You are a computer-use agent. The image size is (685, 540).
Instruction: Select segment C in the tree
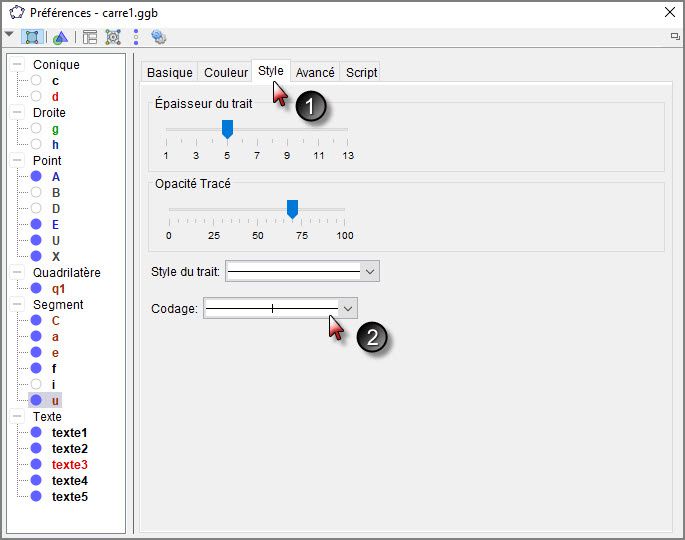click(x=55, y=321)
